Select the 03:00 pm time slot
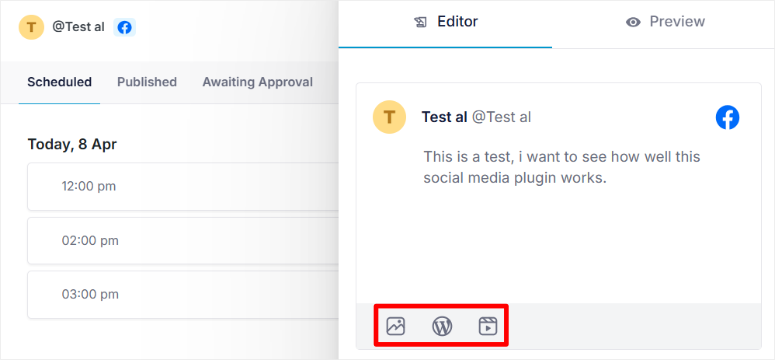775x360 pixels. pos(183,295)
